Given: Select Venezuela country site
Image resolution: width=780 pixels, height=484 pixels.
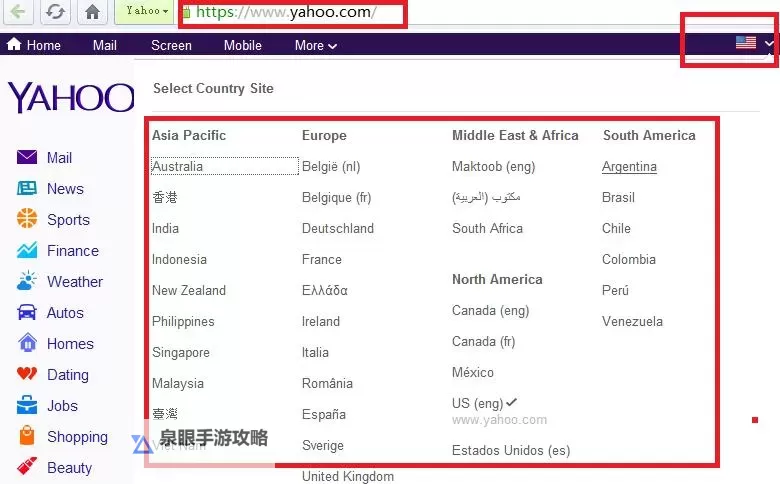Looking at the screenshot, I should coord(632,321).
